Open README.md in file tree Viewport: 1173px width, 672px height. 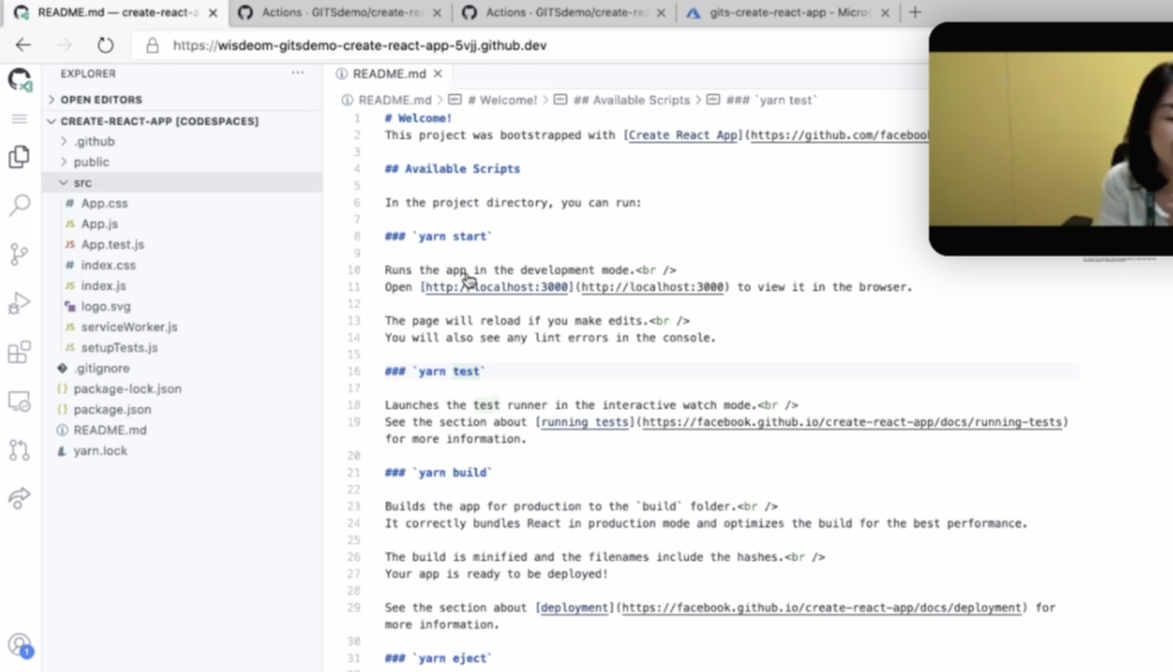tap(110, 430)
